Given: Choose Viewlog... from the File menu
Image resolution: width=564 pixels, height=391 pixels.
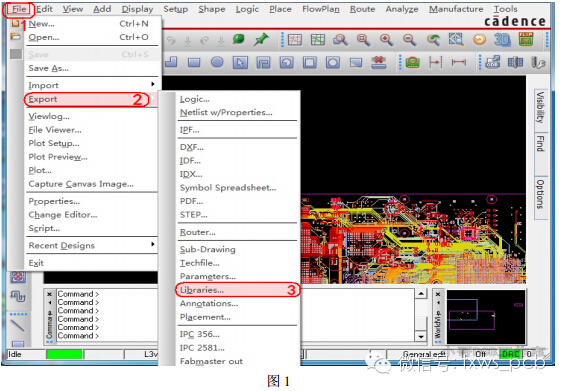Looking at the screenshot, I should tap(92, 117).
